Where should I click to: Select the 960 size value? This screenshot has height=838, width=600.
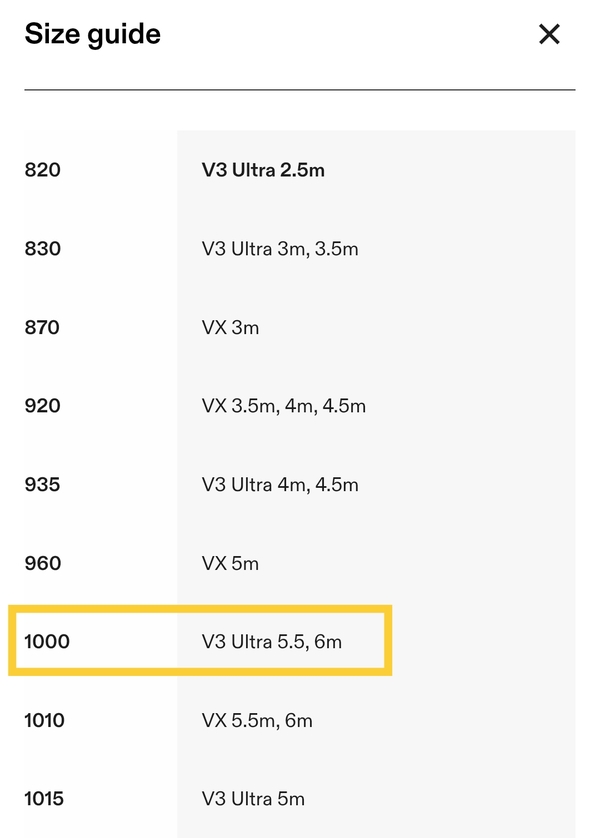[x=43, y=563]
